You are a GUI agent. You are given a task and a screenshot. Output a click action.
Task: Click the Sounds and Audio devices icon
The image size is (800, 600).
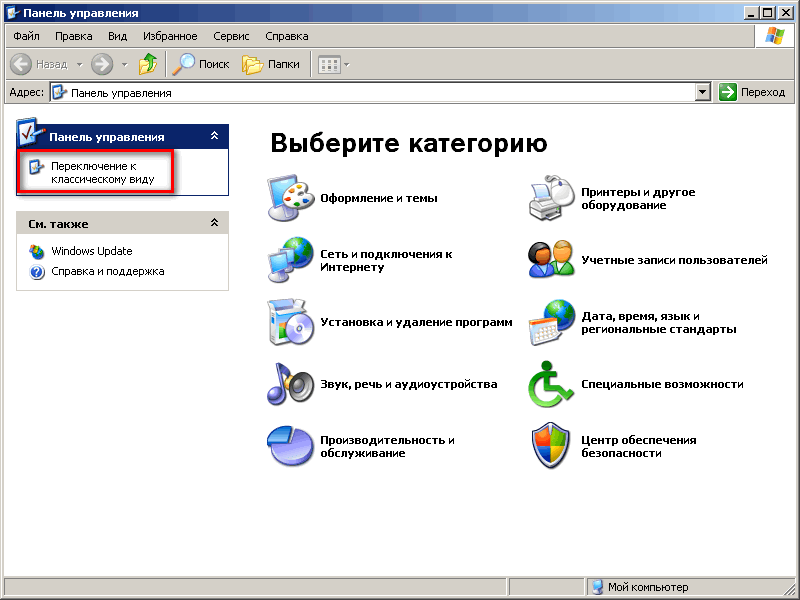point(290,384)
